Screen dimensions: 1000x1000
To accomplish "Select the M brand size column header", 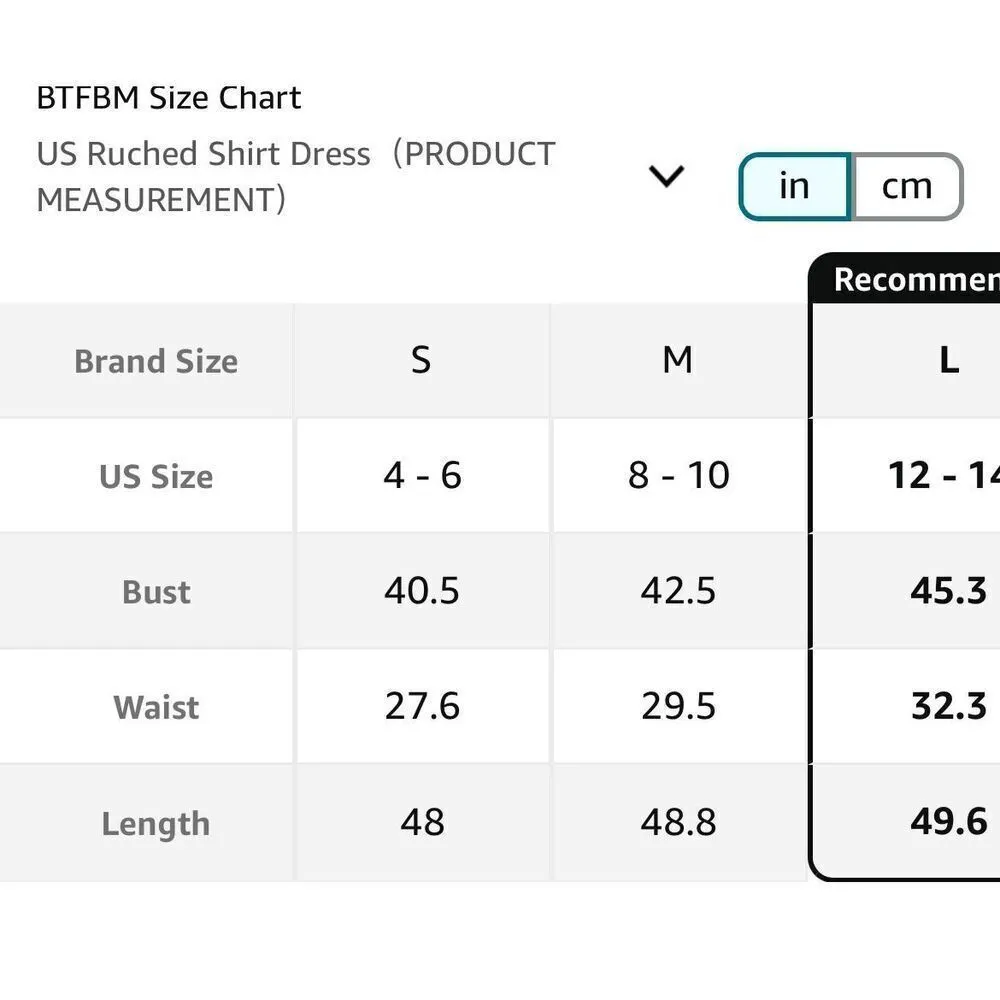I will (678, 360).
